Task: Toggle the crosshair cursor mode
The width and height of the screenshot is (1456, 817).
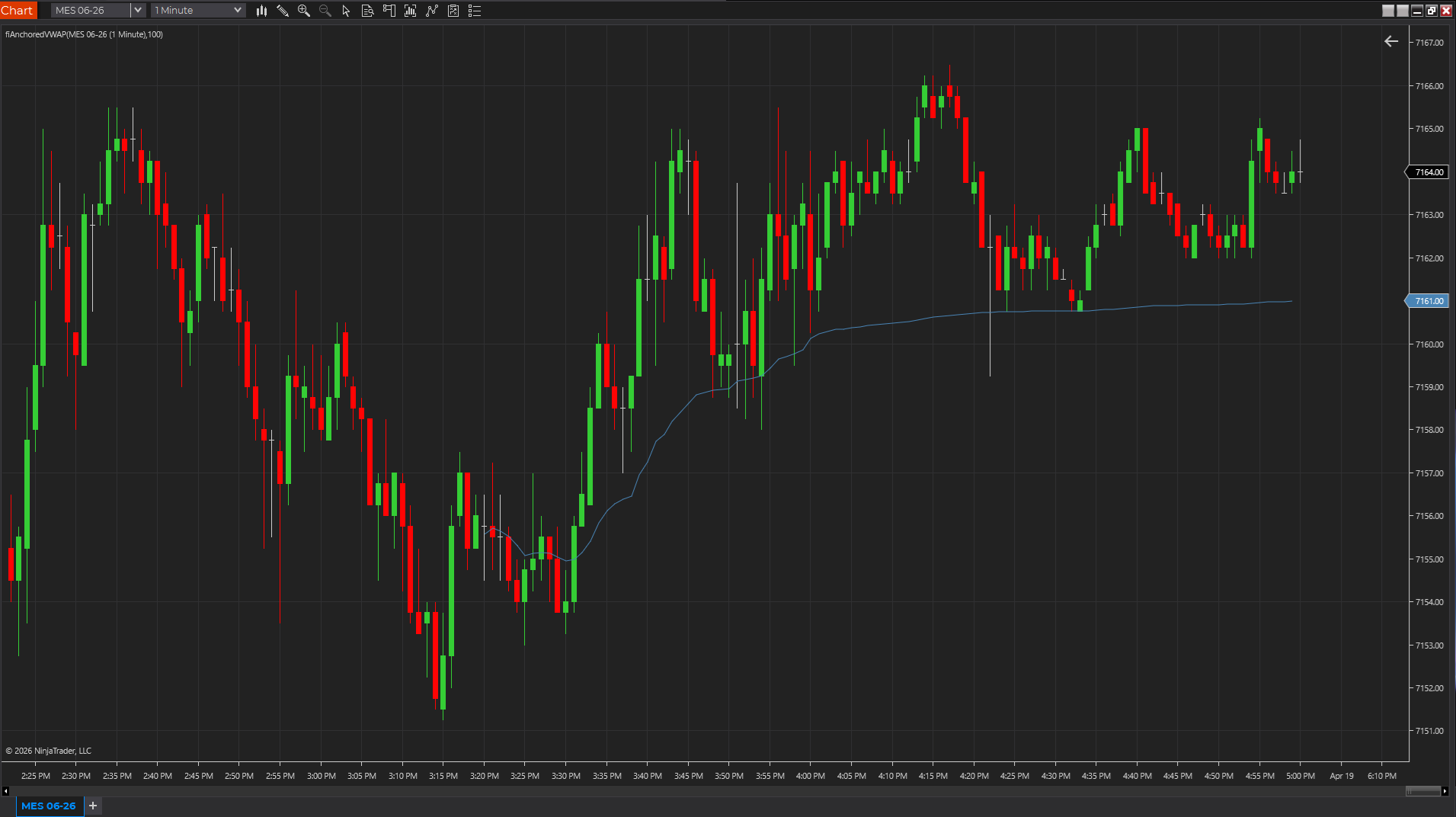Action: (431, 11)
